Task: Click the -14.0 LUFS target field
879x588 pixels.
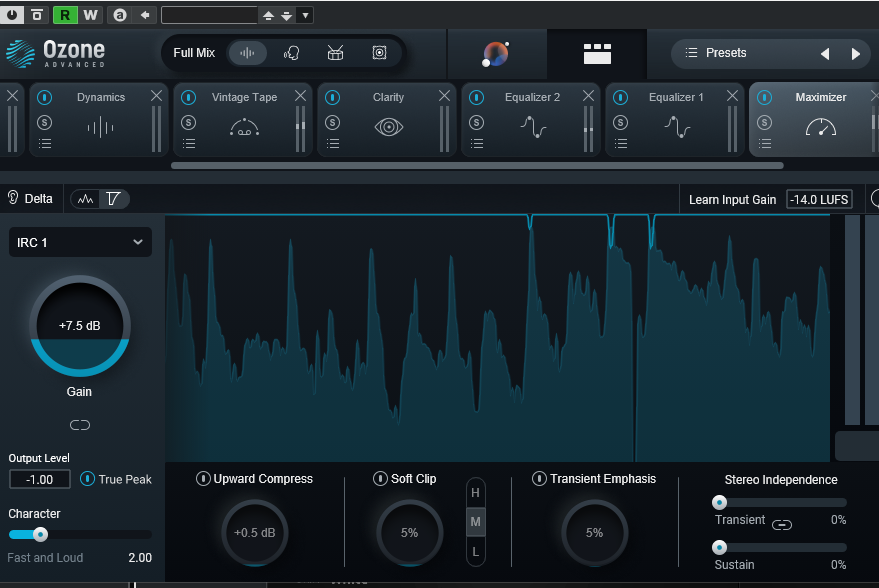Action: coord(819,200)
